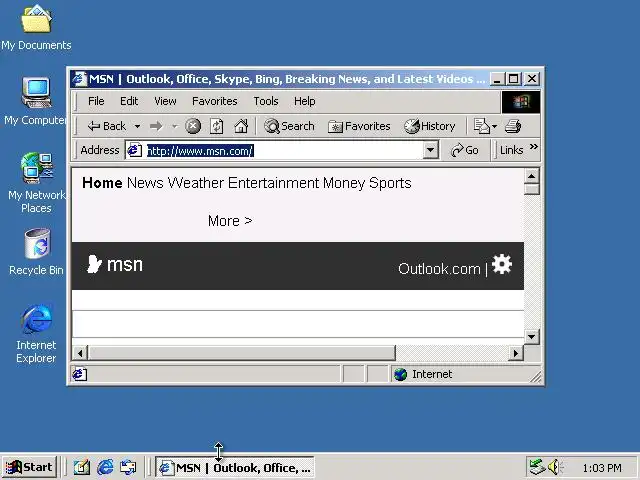Click the page icon in Address bar
Viewport: 640px width, 480px height.
click(134, 150)
